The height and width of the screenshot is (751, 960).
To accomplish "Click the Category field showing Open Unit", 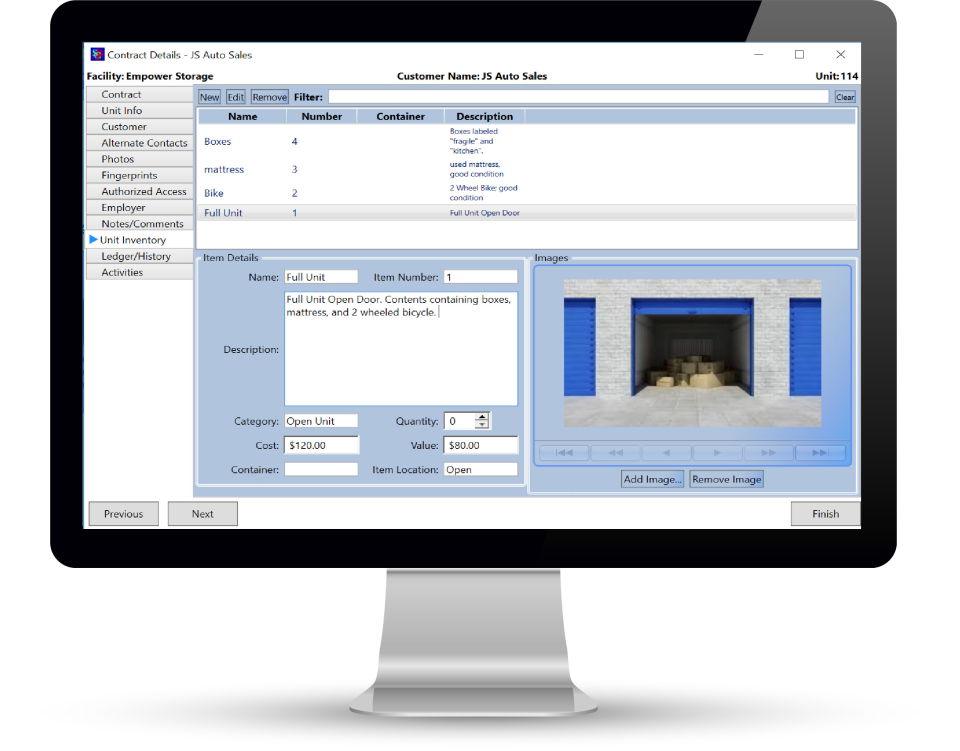I will coord(321,421).
